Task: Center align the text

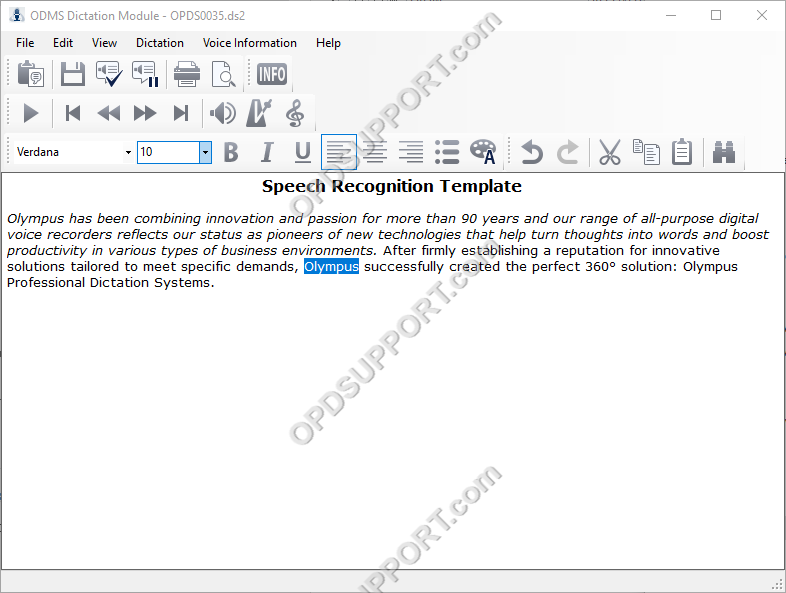Action: click(375, 152)
